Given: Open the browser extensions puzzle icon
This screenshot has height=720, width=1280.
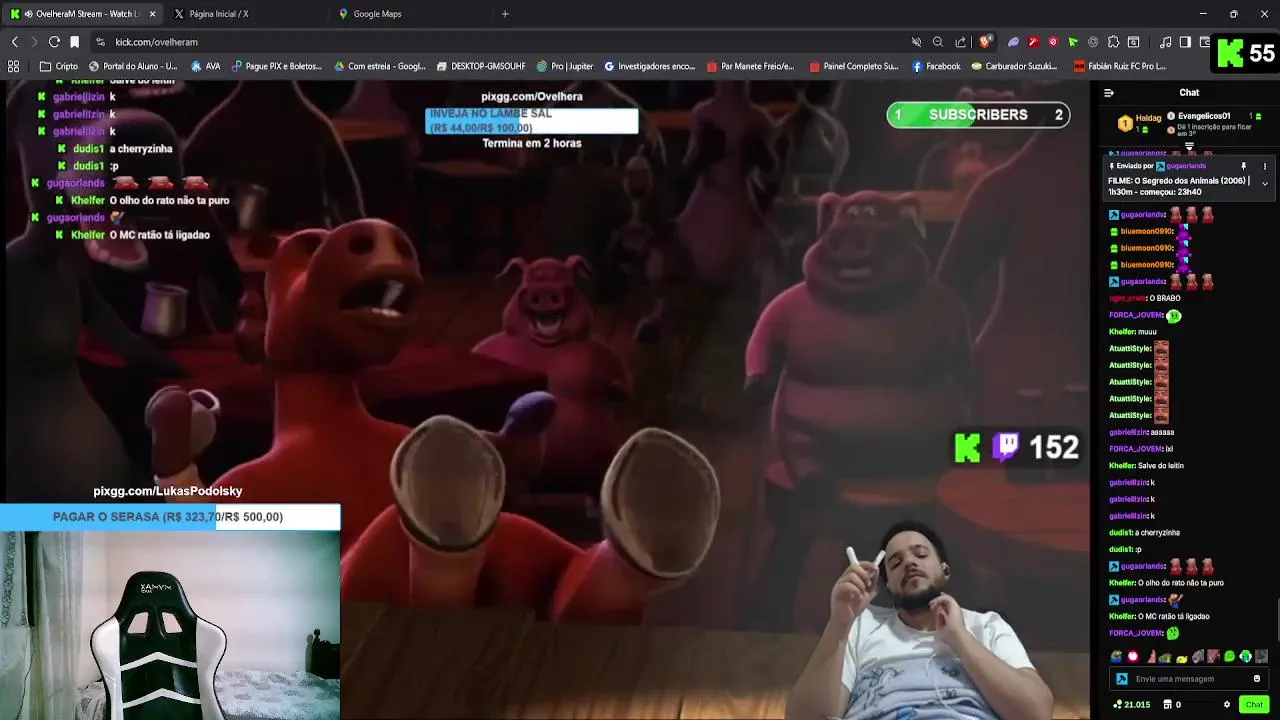Looking at the screenshot, I should [x=1113, y=42].
